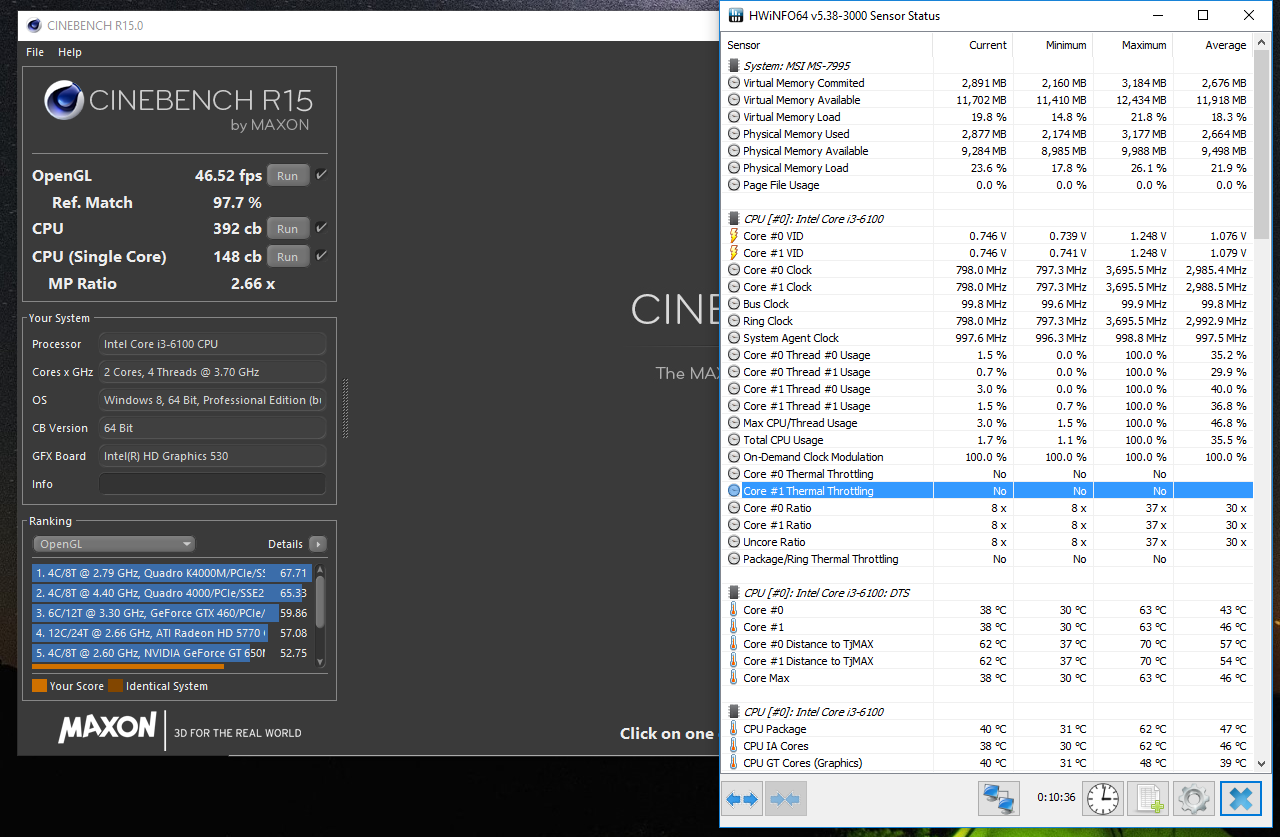Select Uncore Ratio row
The height and width of the screenshot is (837, 1280).
click(987, 542)
